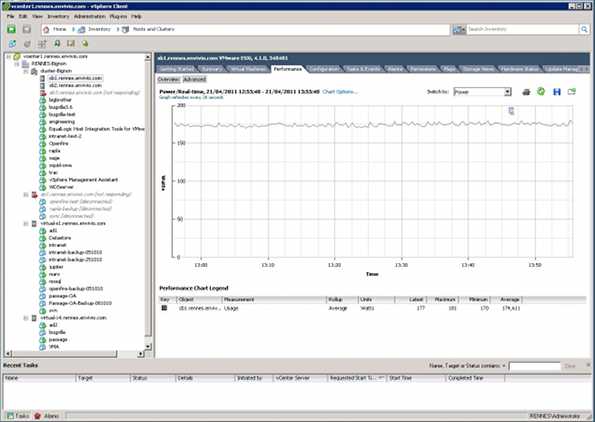Click the Save chart floppy icon
Screen dimensions: 595x422
tap(557, 92)
